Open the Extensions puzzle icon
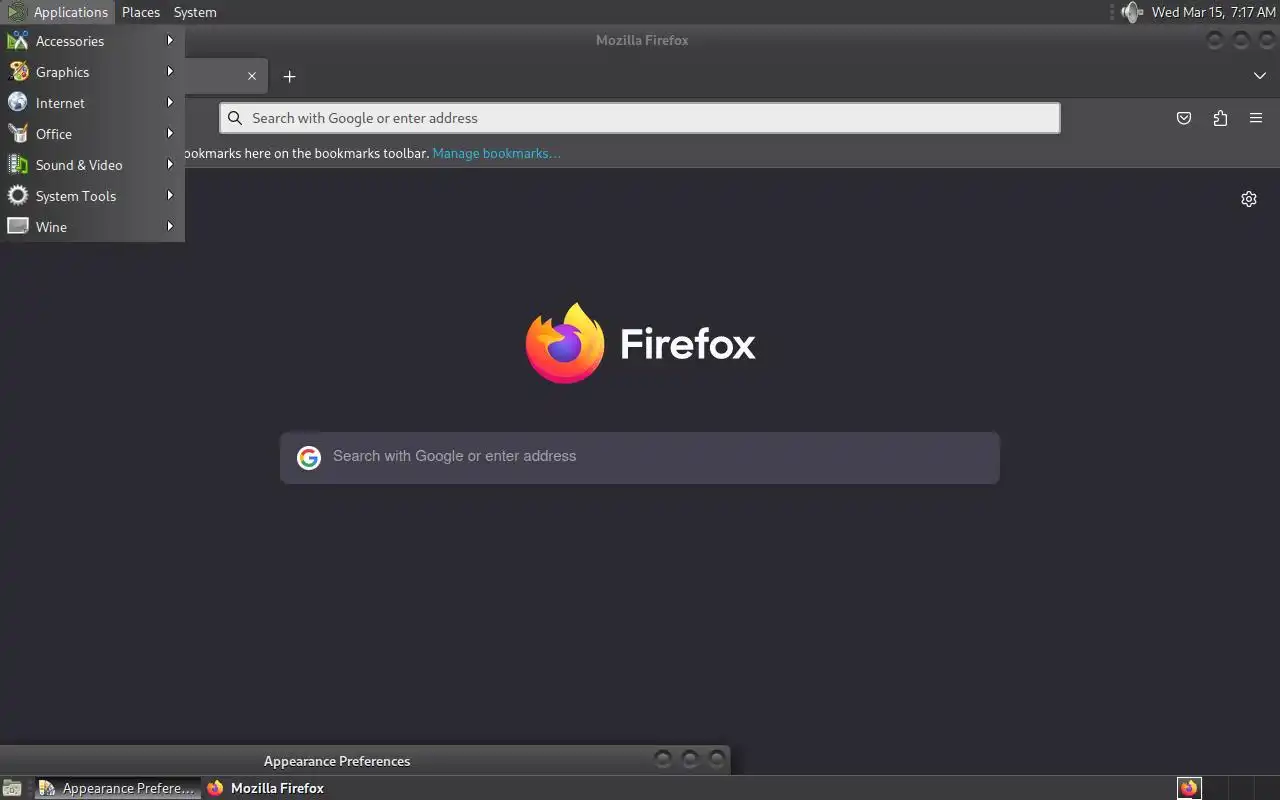The height and width of the screenshot is (800, 1280). pyautogui.click(x=1220, y=118)
